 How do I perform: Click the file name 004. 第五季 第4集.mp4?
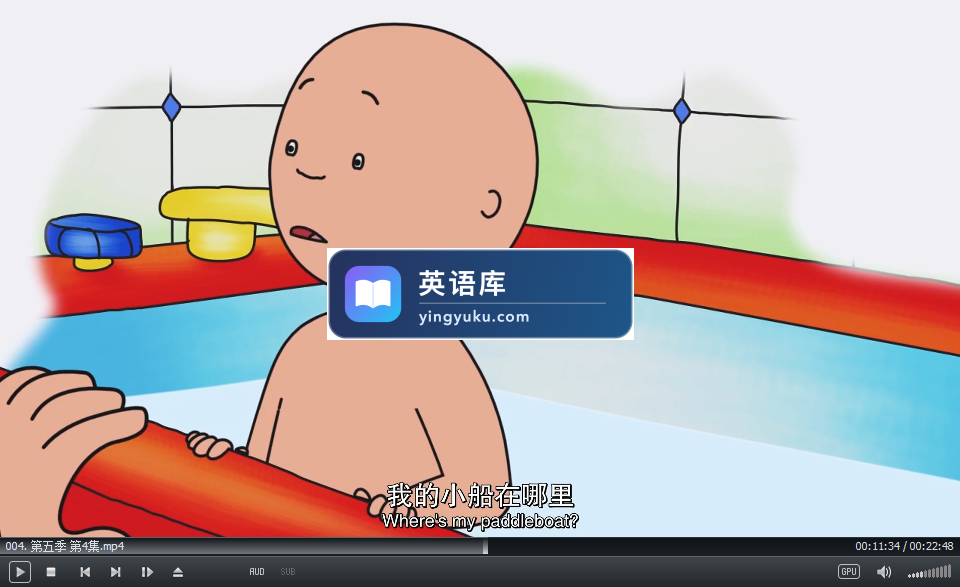(x=65, y=546)
